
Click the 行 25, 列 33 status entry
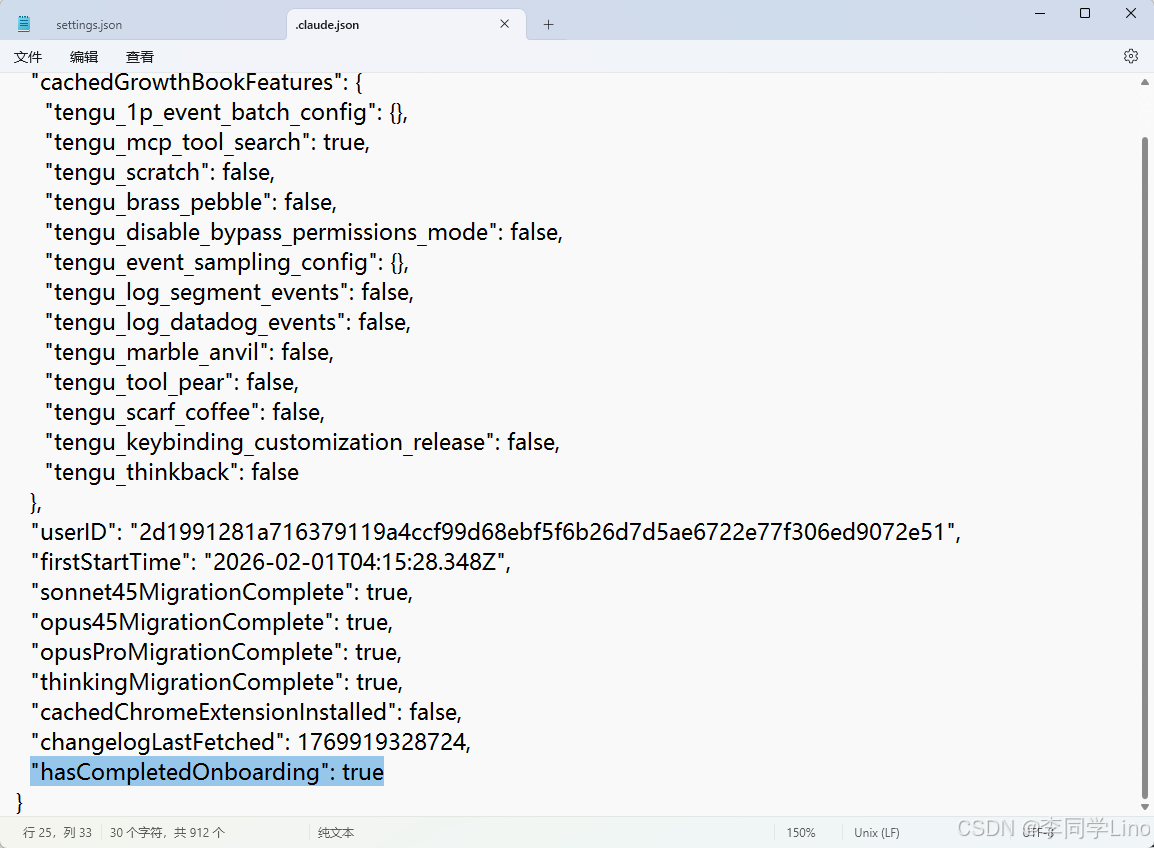click(57, 833)
